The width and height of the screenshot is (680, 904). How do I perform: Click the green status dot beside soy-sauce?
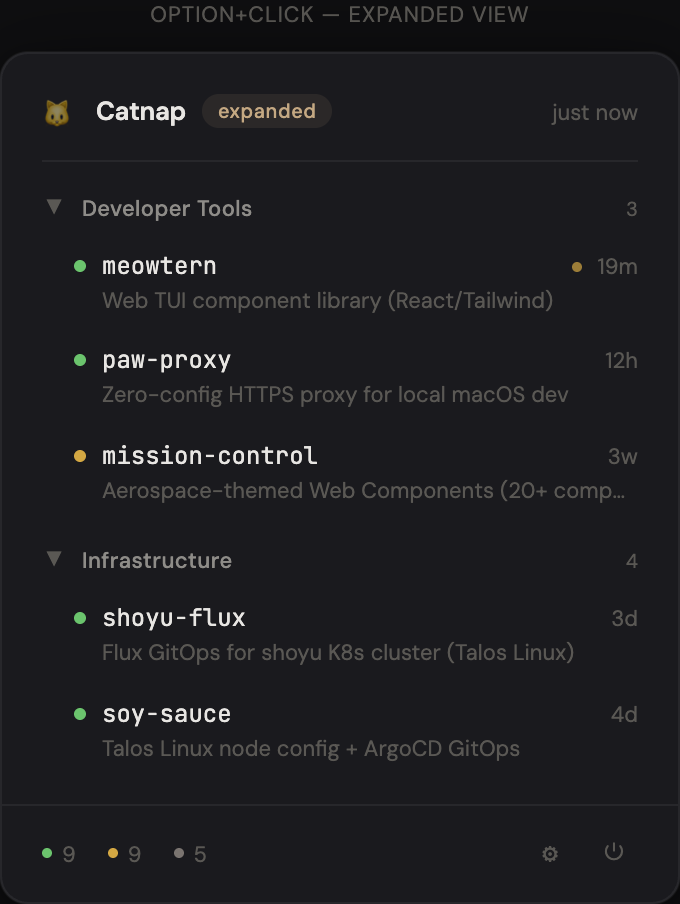pyautogui.click(x=80, y=714)
